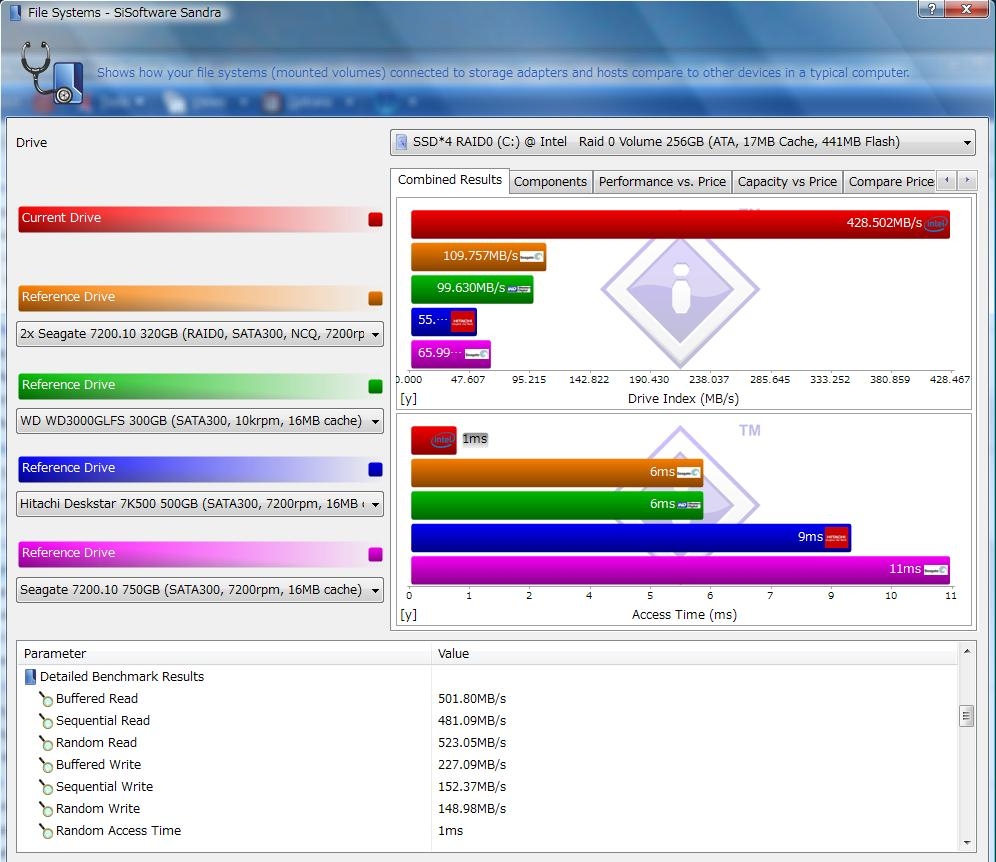The height and width of the screenshot is (862, 996).
Task: Toggle the magenta Reference Drive color square
Action: 375,555
